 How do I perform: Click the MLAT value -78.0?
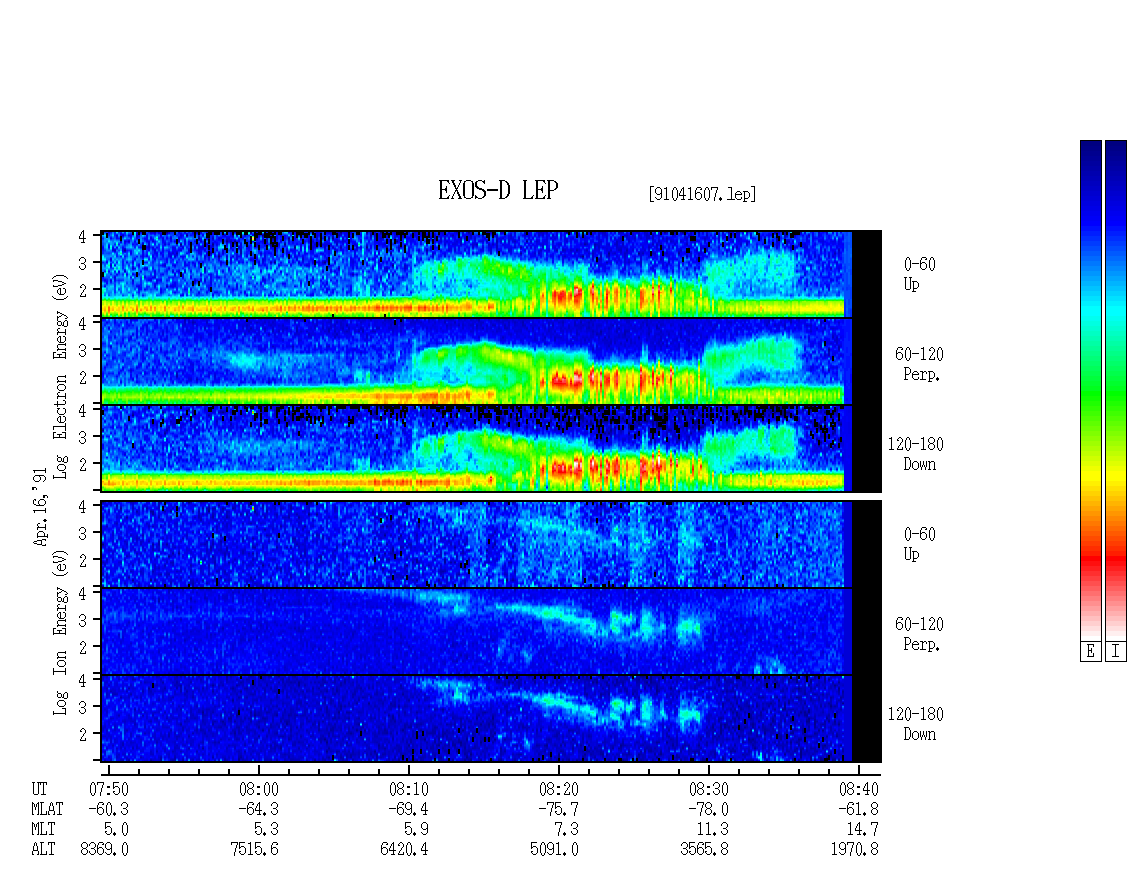coord(708,809)
